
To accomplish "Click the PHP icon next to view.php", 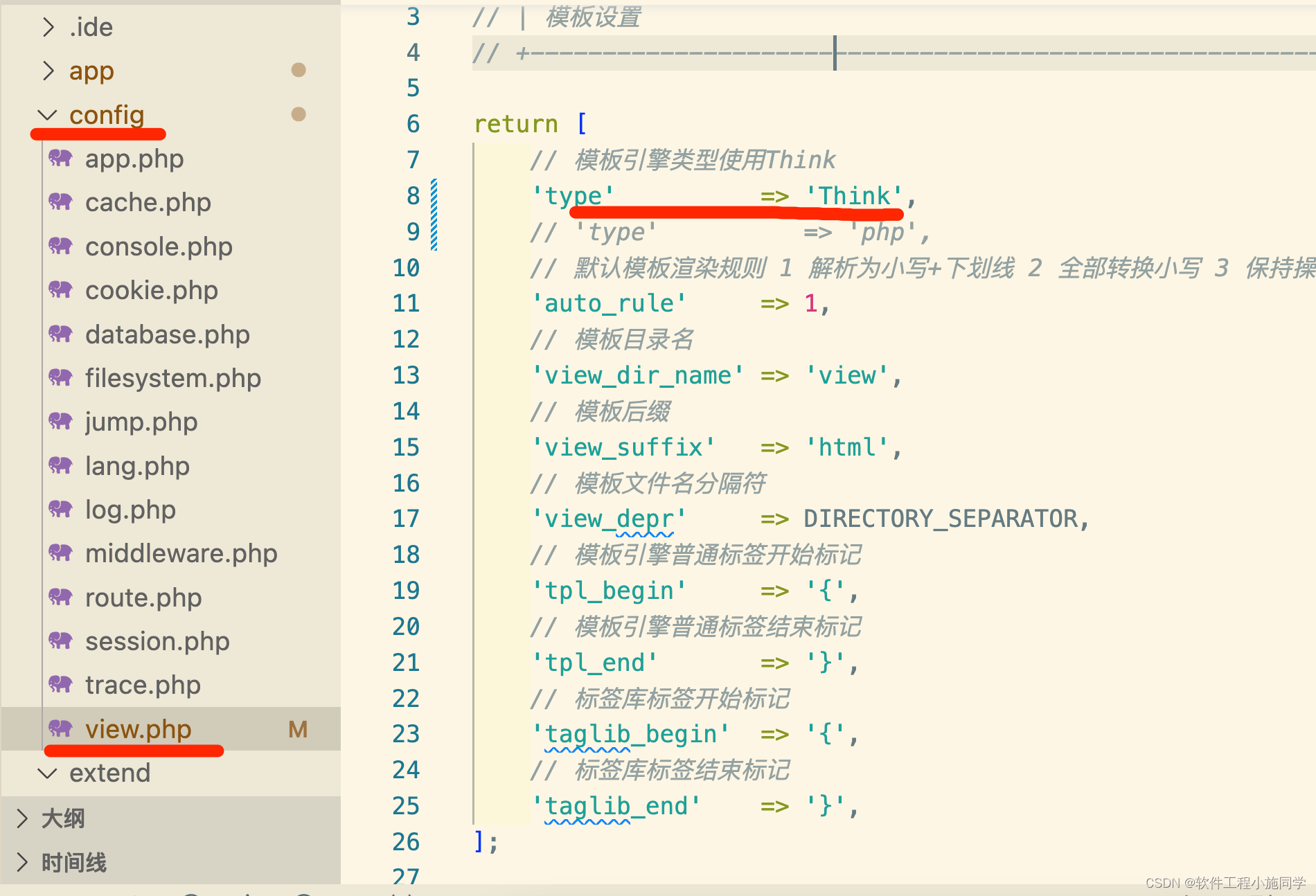I will coord(60,729).
